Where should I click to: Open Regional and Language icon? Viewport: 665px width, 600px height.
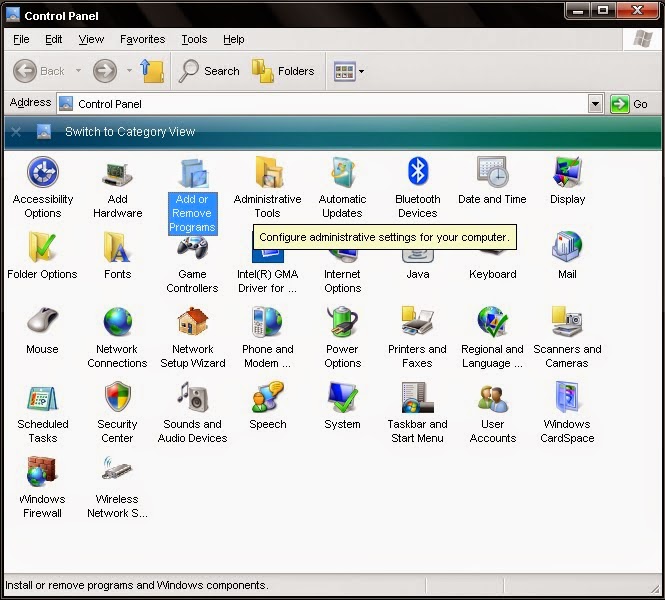click(x=492, y=322)
